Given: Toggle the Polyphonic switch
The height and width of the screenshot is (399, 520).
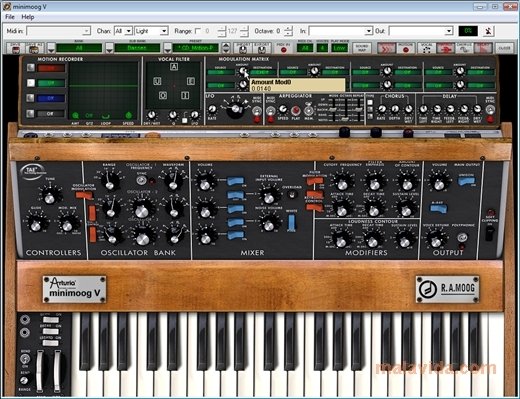Looking at the screenshot, I should (x=462, y=238).
